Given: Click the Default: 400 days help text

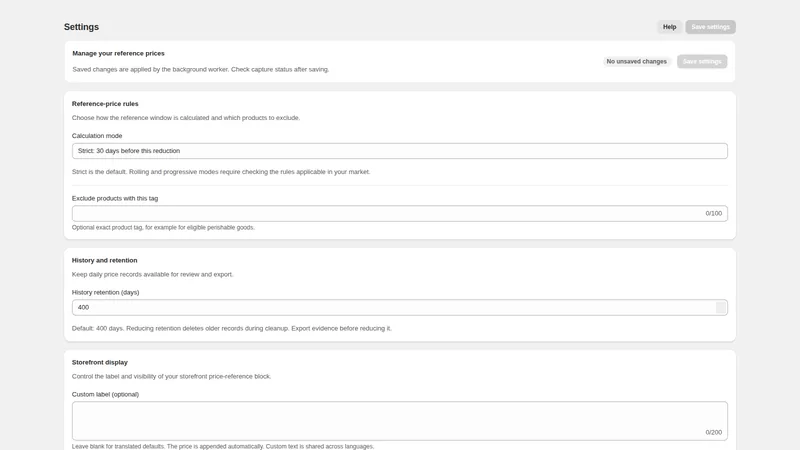Looking at the screenshot, I should 232,329.
